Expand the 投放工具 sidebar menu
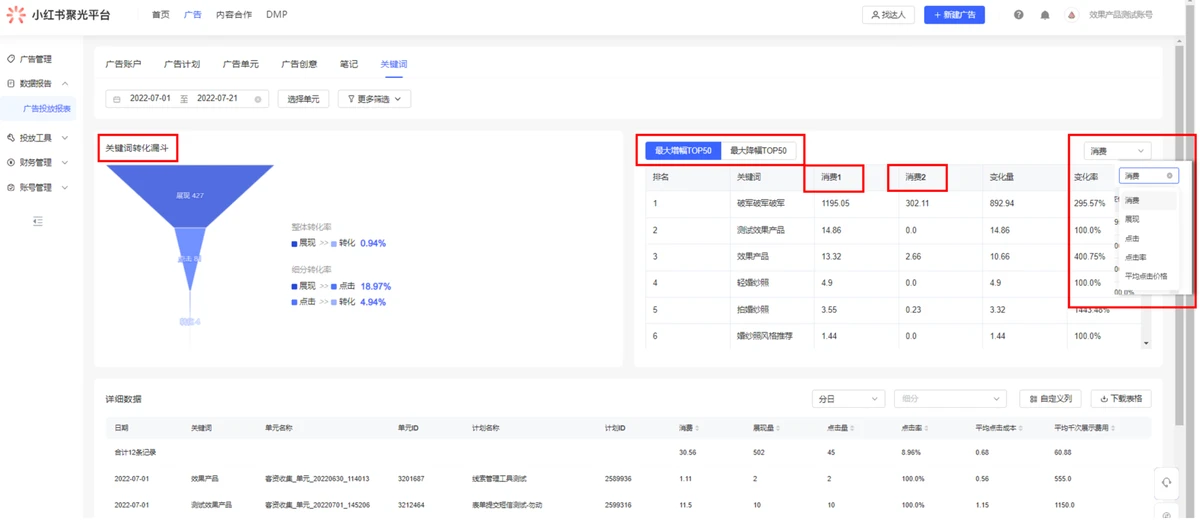 [38, 138]
